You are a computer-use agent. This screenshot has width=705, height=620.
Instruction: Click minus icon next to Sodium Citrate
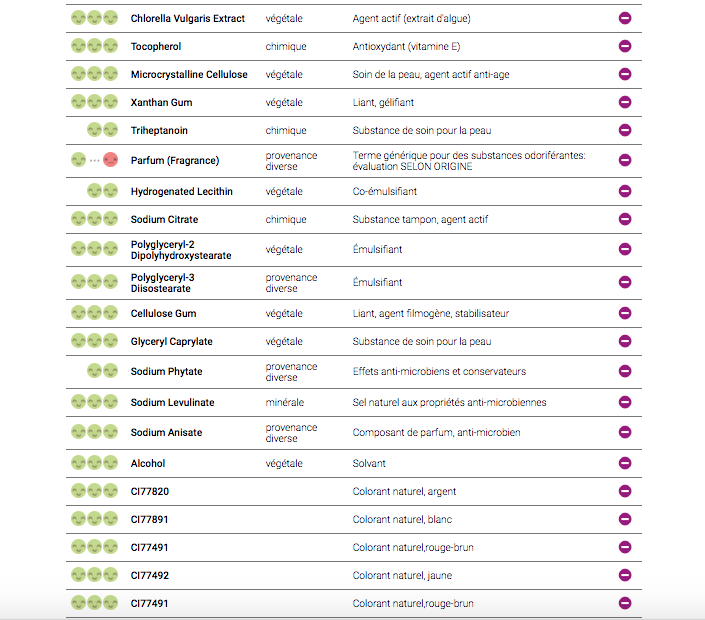coord(625,219)
